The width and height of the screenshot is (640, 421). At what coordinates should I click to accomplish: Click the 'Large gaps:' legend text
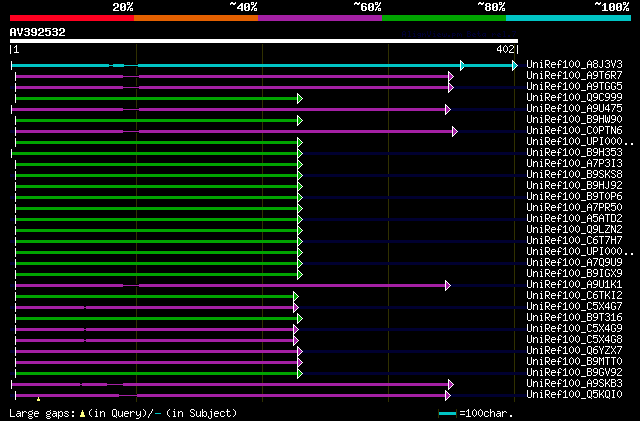(x=42, y=413)
